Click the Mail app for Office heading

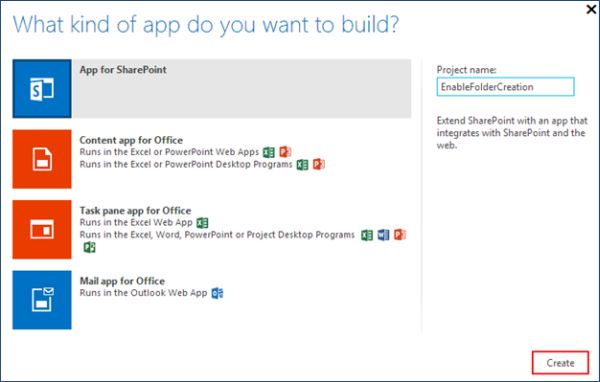coord(122,281)
